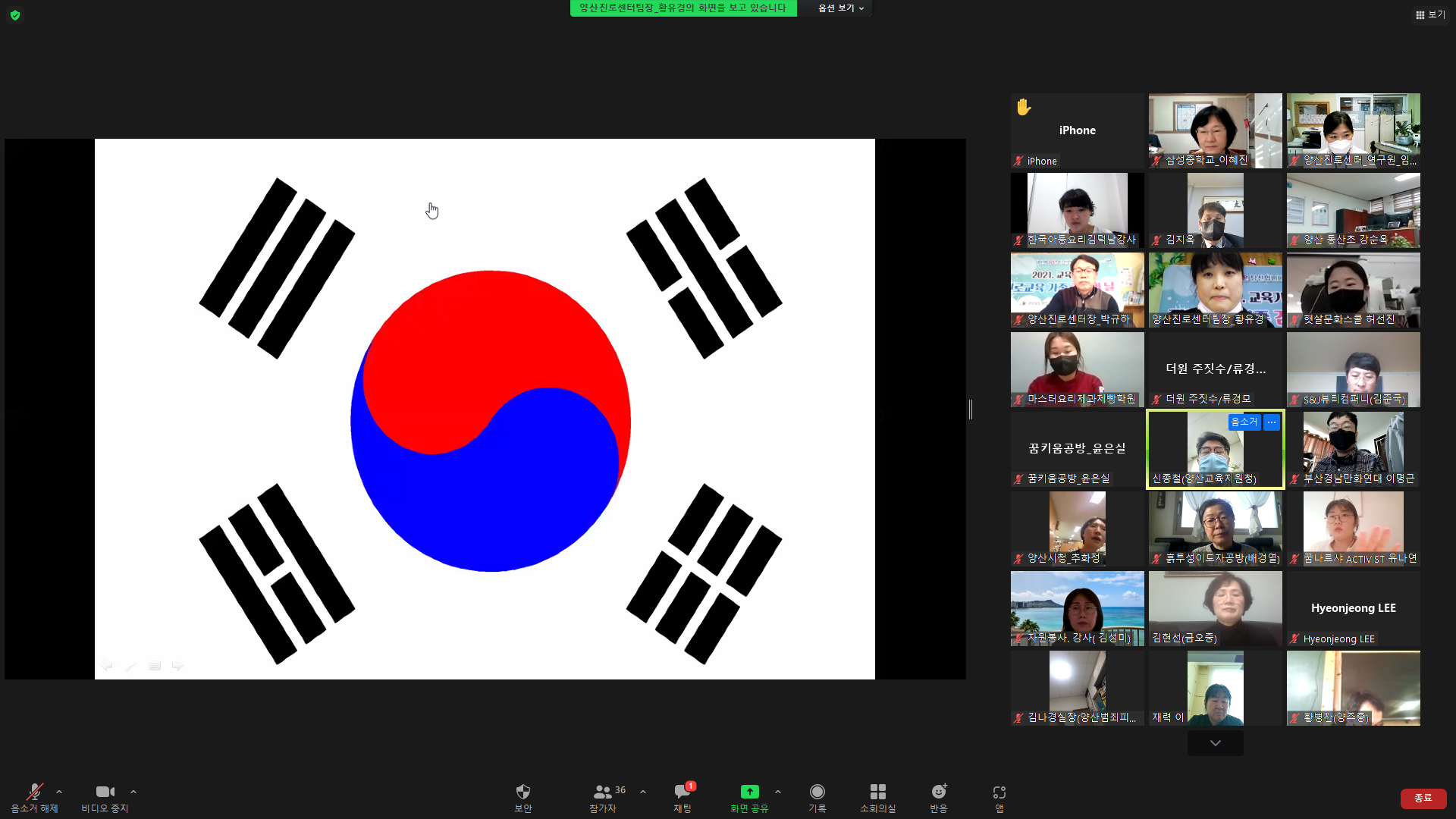Viewport: 1456px width, 819px height.
Task: Open the 옵션 보기 options dropdown
Action: click(840, 8)
